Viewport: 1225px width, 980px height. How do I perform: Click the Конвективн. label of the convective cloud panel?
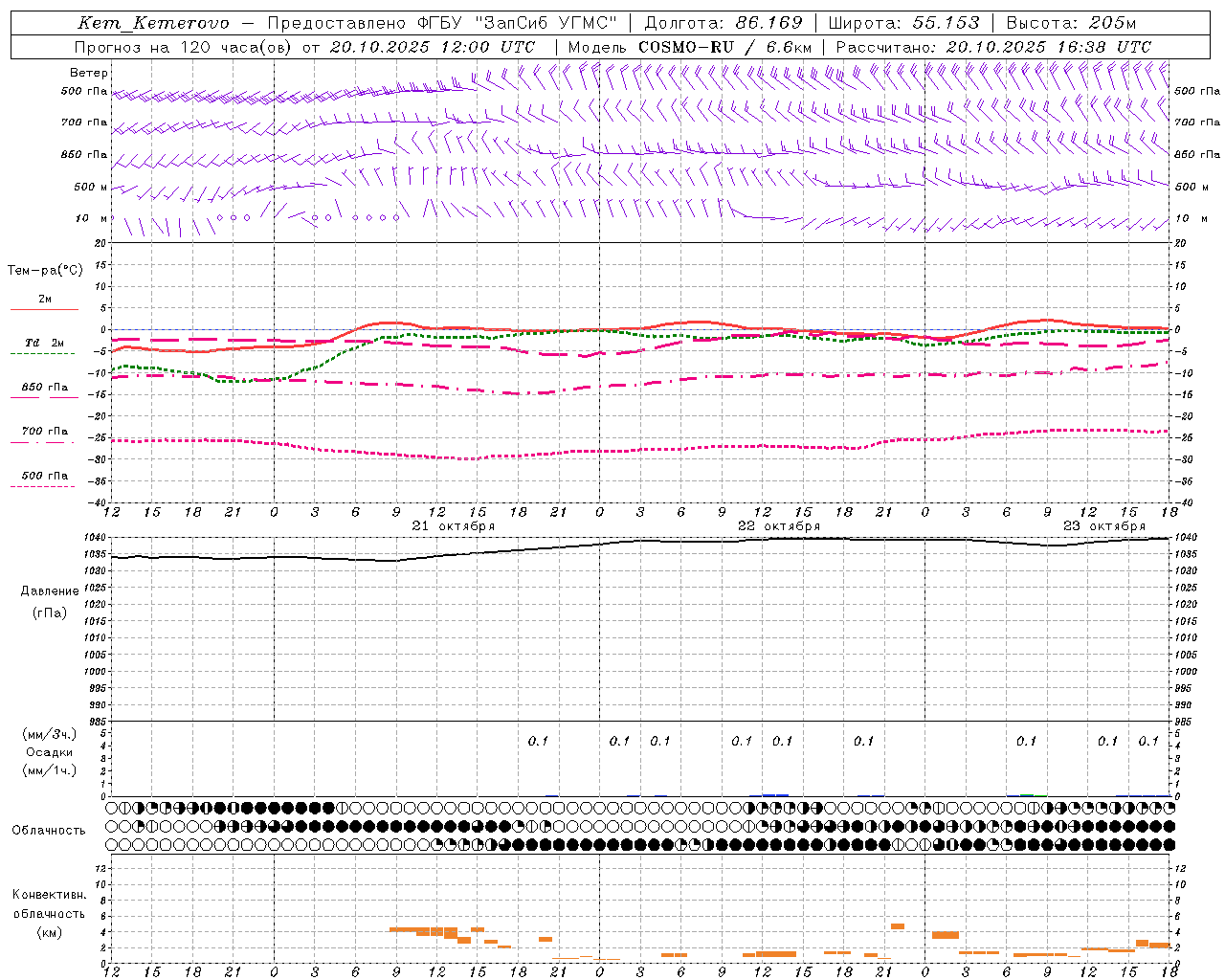tap(49, 895)
